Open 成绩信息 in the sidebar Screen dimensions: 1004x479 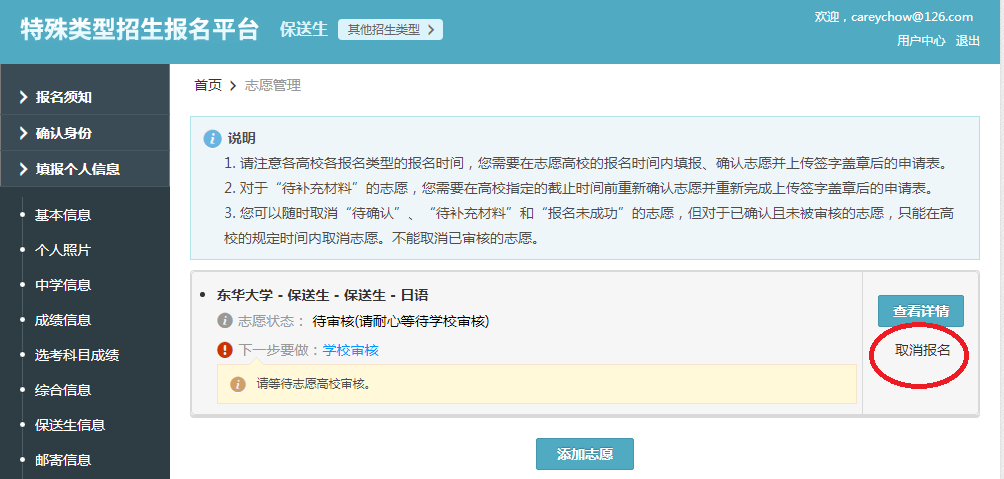(63, 320)
